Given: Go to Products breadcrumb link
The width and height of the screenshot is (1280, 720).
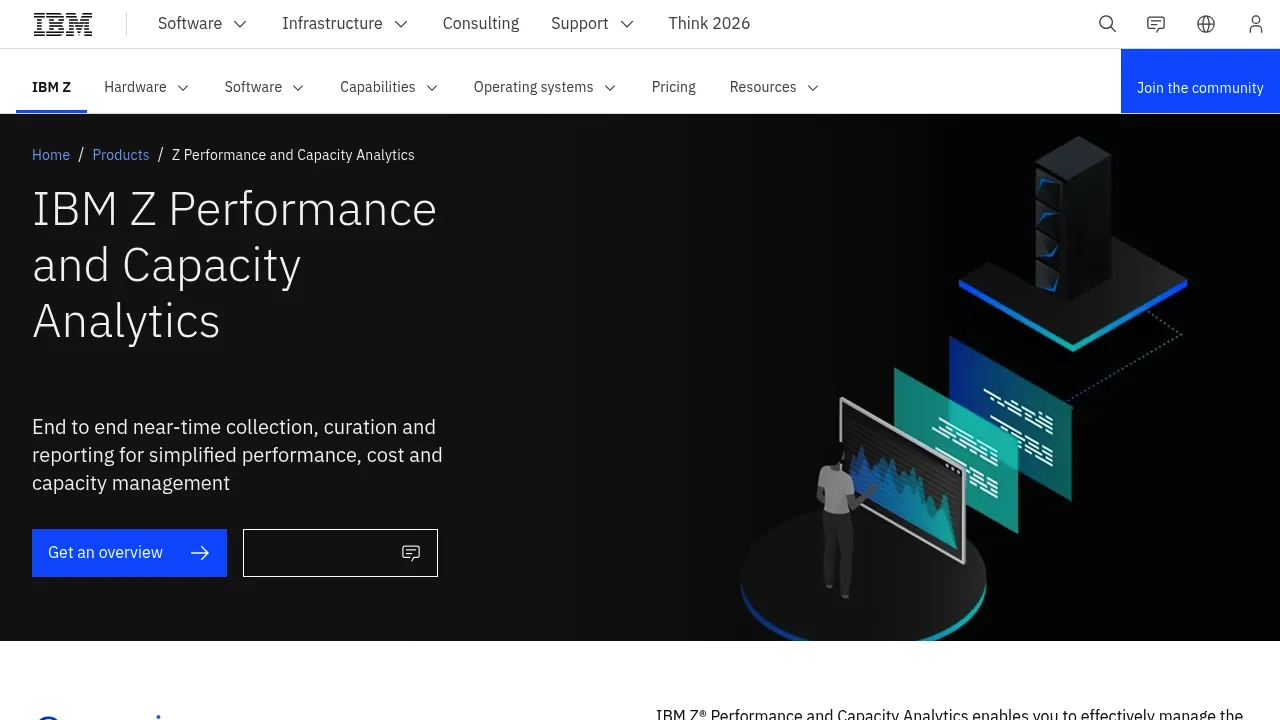Looking at the screenshot, I should click(x=121, y=155).
